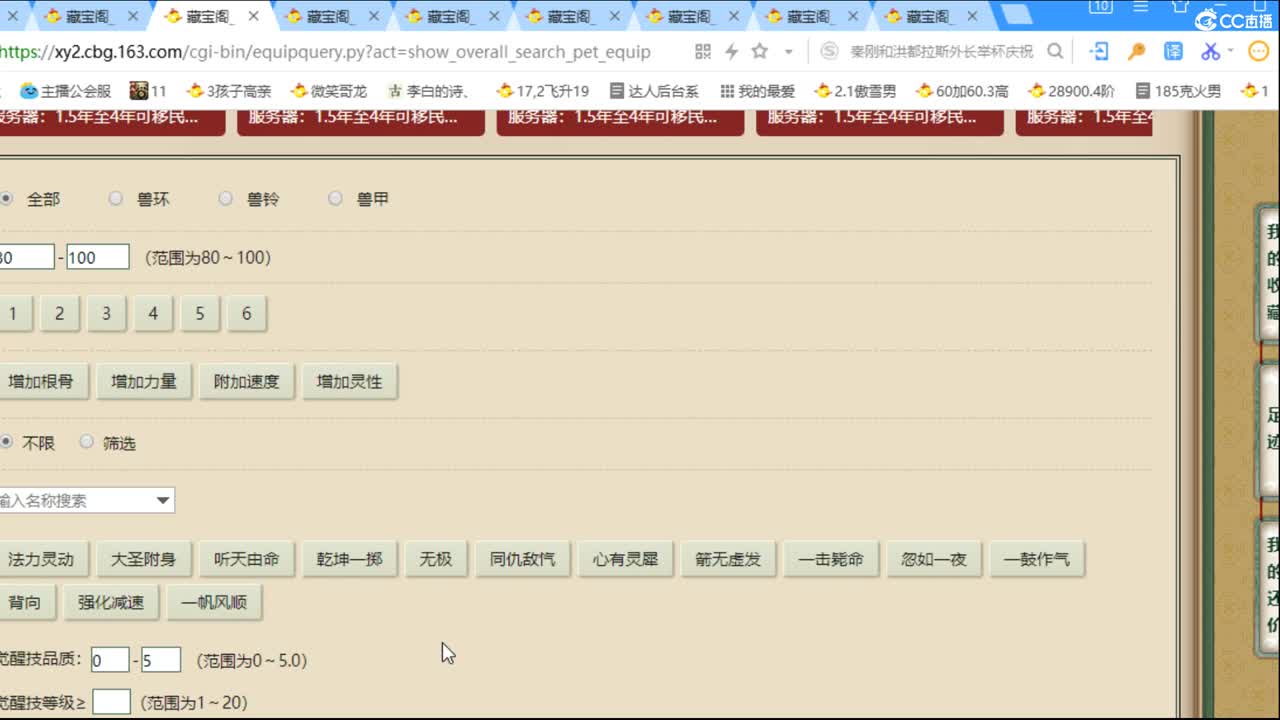Open the orange ellipsis menu icon
Screen dimensions: 1280x720
click(x=1257, y=51)
